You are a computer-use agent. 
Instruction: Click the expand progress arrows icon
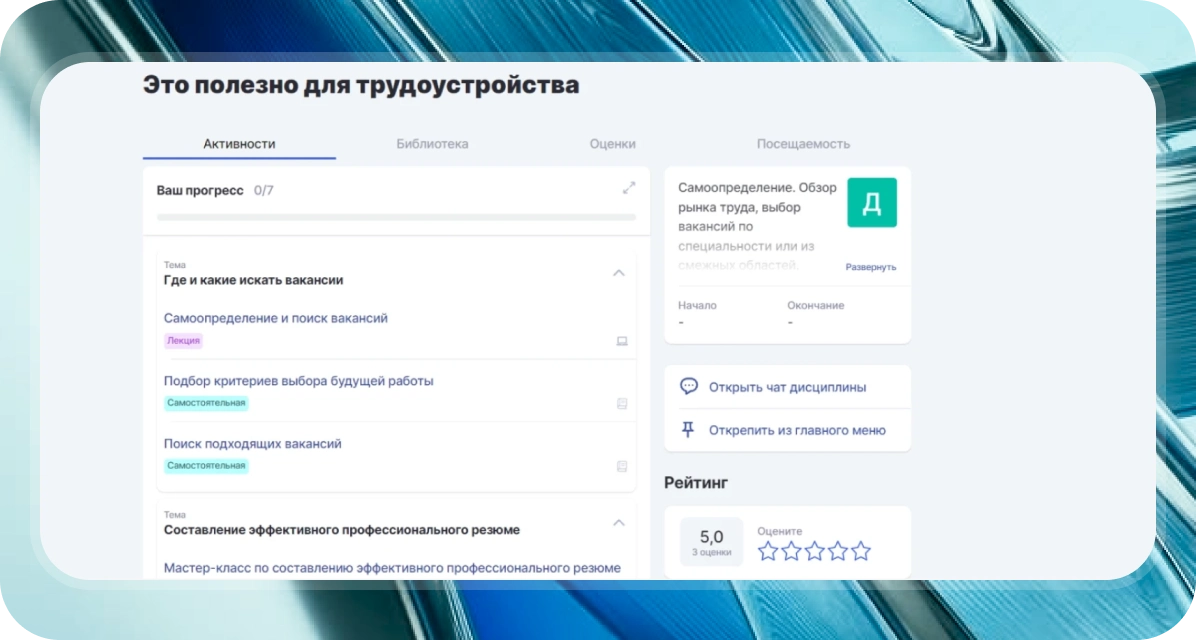[x=629, y=188]
